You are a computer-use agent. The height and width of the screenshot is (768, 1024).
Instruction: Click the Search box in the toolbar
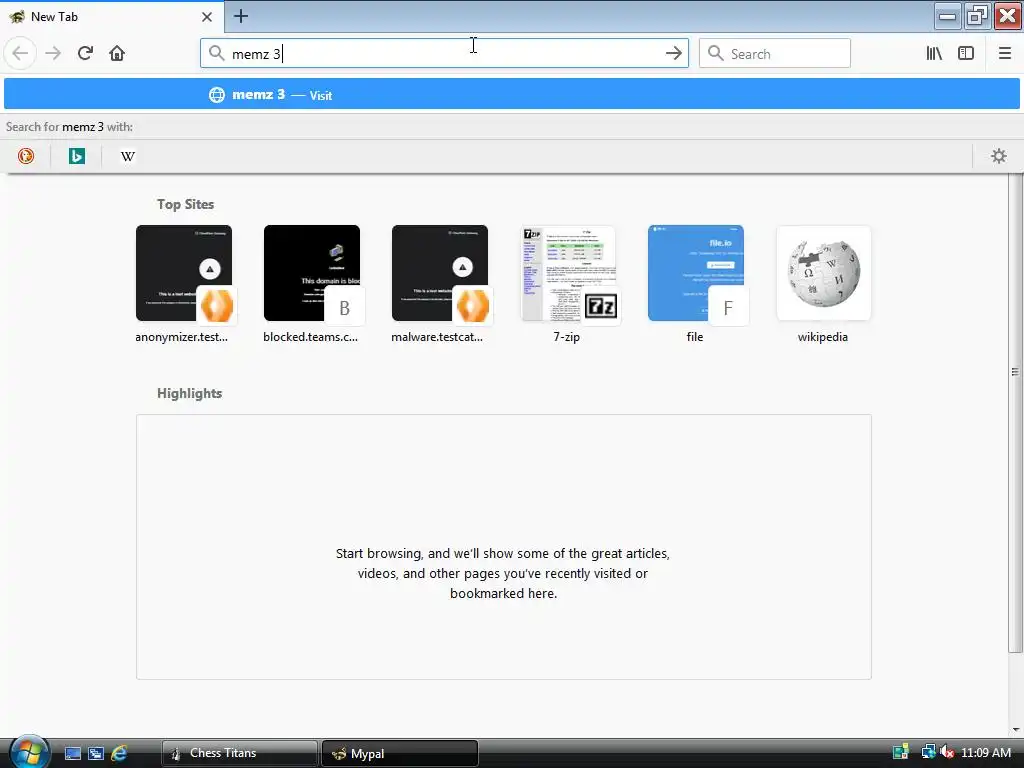[775, 54]
